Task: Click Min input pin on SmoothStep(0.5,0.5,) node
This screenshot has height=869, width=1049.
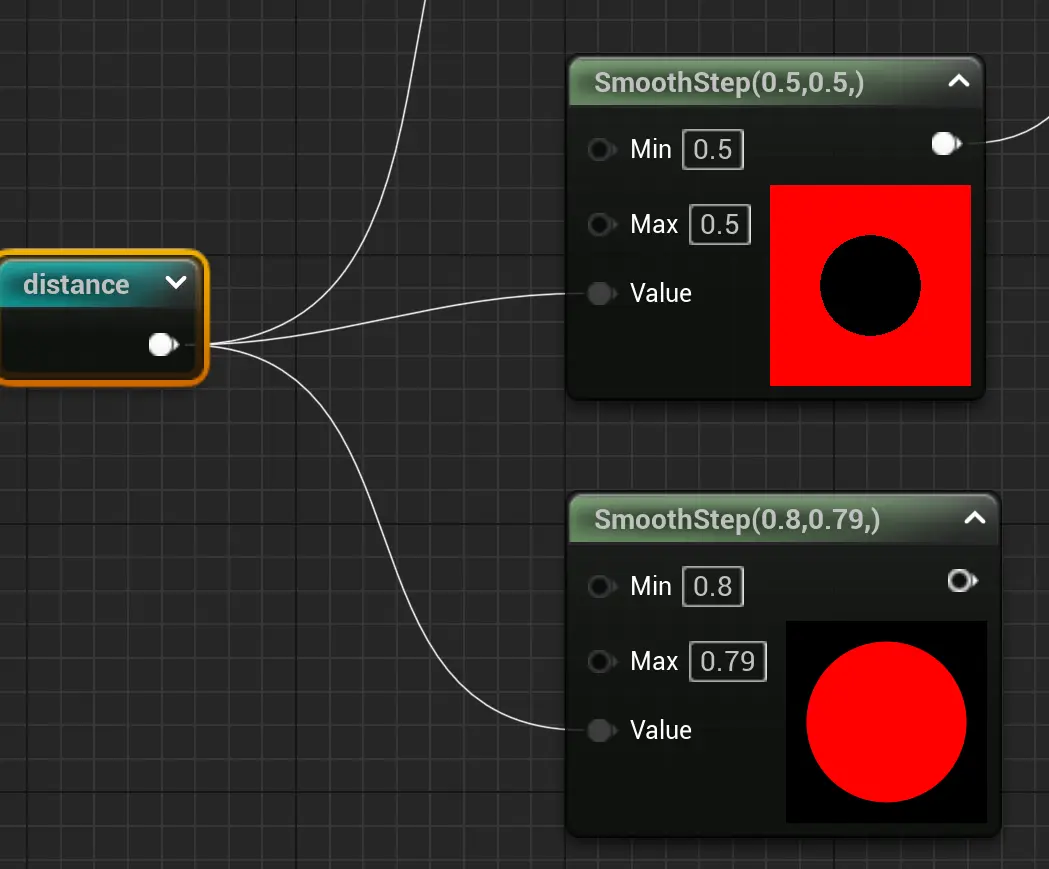Action: 600,150
